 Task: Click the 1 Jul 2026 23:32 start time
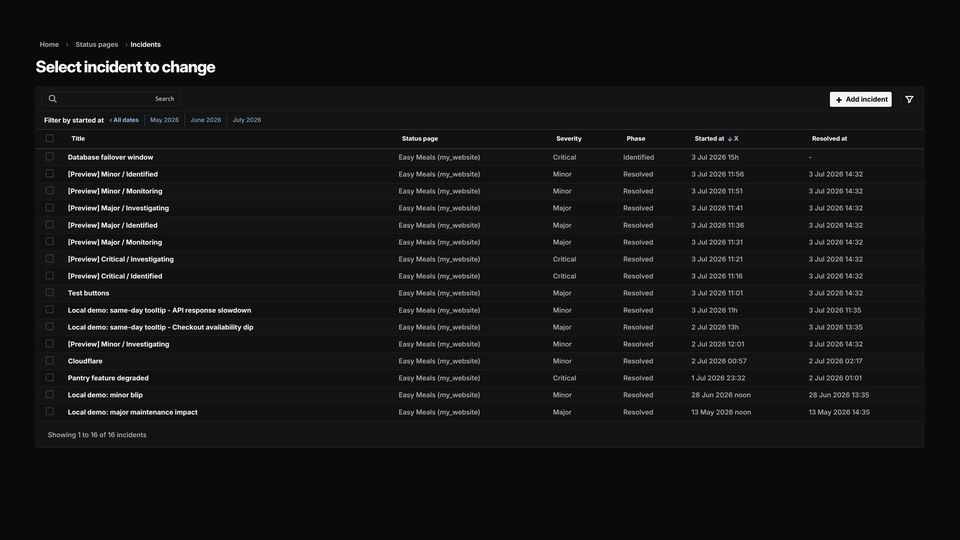[x=718, y=378]
